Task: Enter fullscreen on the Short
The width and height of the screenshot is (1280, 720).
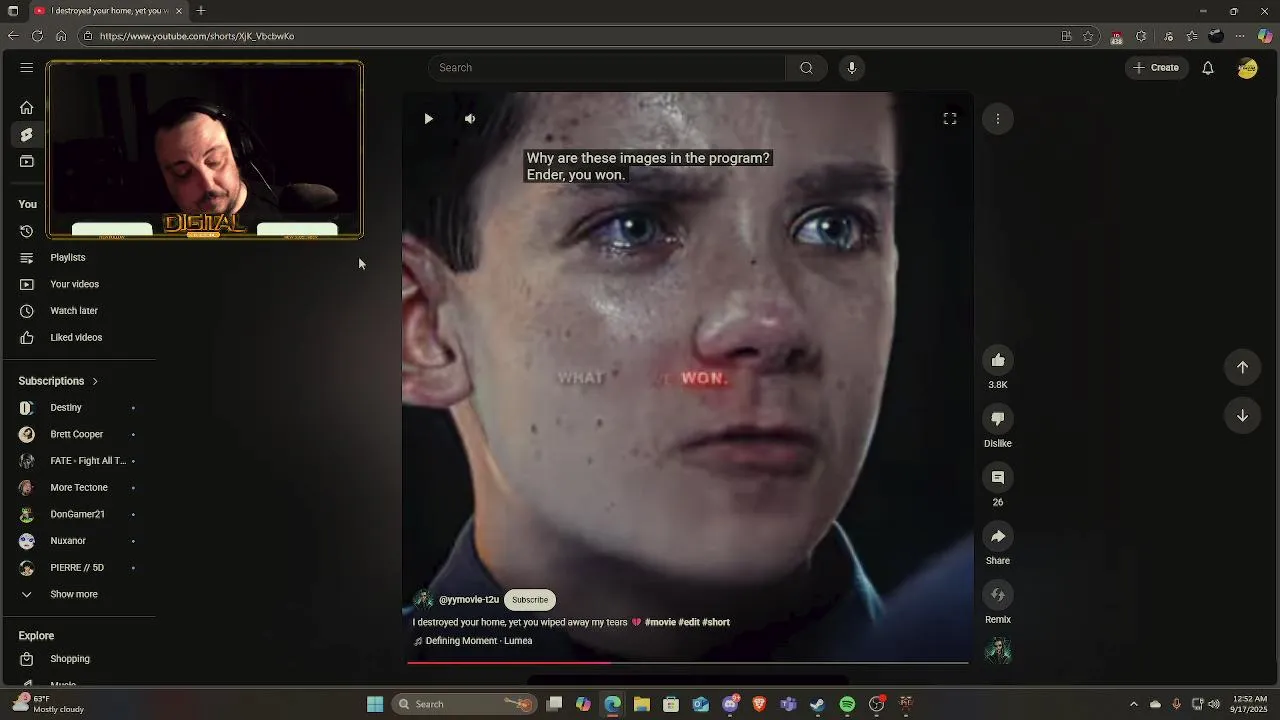Action: (950, 119)
